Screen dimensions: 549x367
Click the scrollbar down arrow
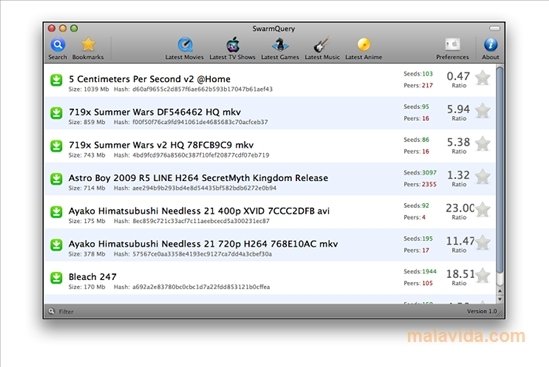click(500, 299)
